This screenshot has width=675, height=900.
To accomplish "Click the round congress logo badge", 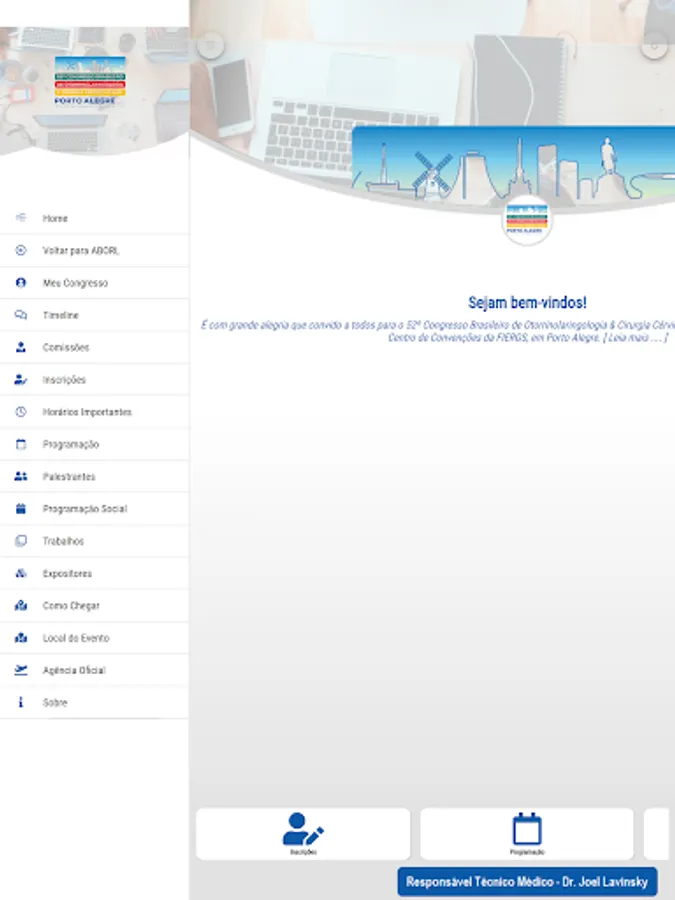I will coord(526,219).
